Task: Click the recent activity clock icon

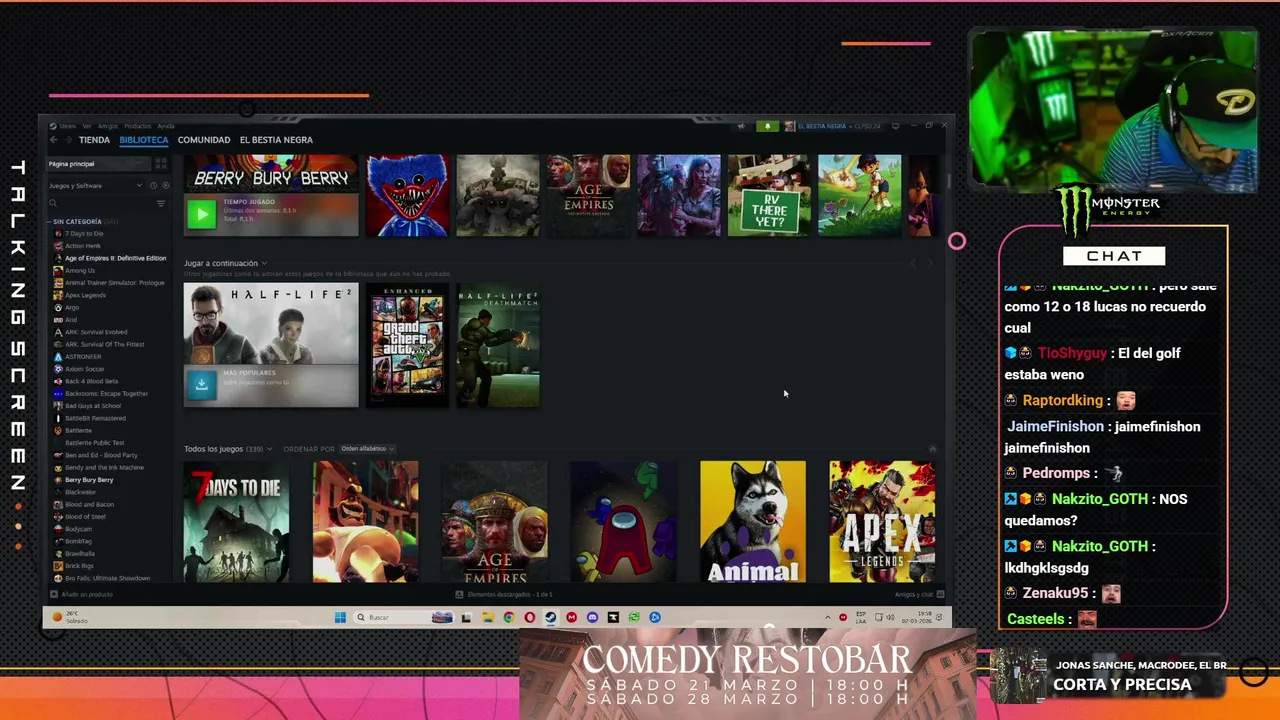Action: (x=153, y=185)
